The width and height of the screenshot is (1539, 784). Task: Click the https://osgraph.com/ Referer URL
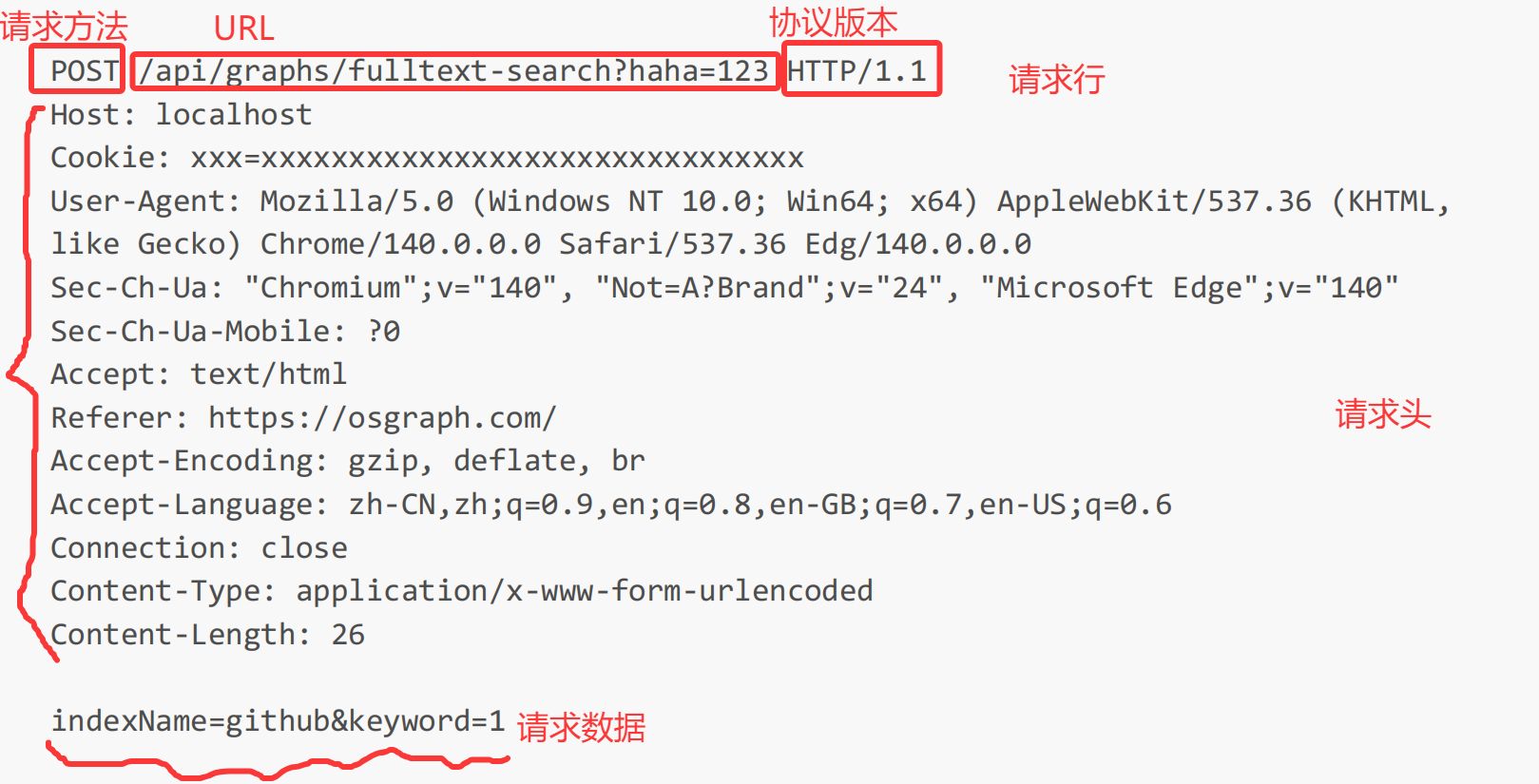coord(381,418)
